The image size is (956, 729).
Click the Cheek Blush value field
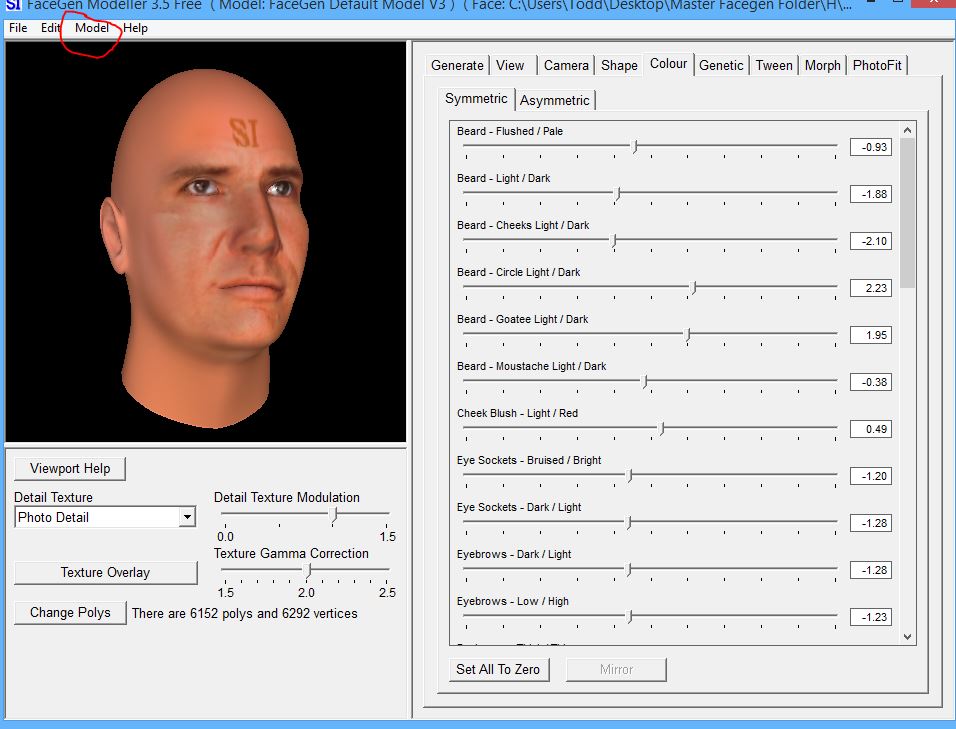click(x=870, y=429)
